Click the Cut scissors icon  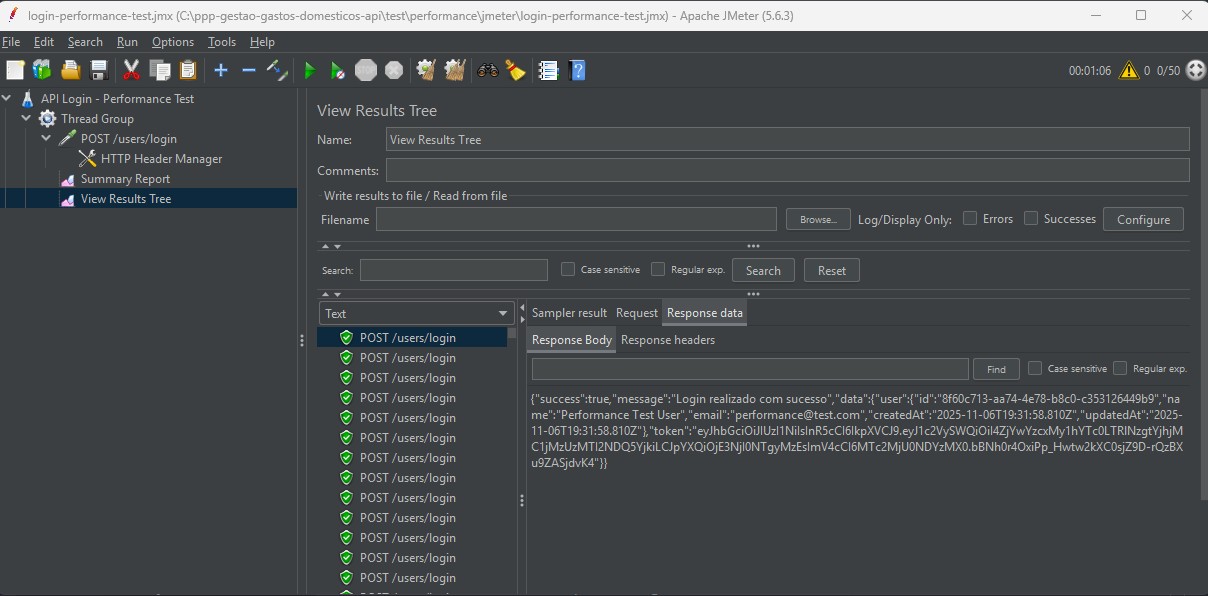pos(131,70)
